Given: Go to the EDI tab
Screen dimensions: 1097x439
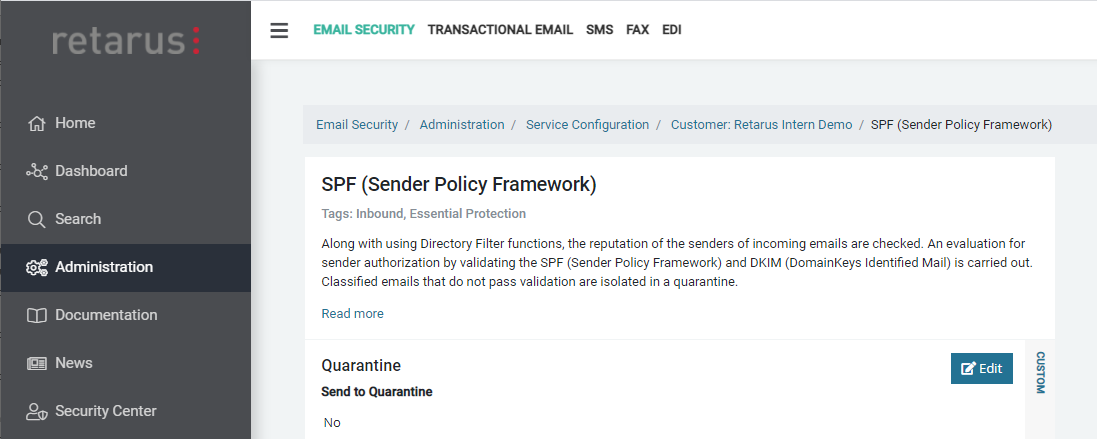Looking at the screenshot, I should click(672, 30).
